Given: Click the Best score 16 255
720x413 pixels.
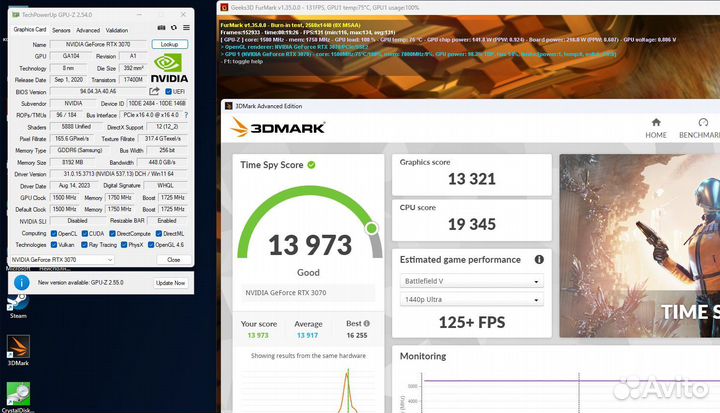Looking at the screenshot, I should (357, 335).
